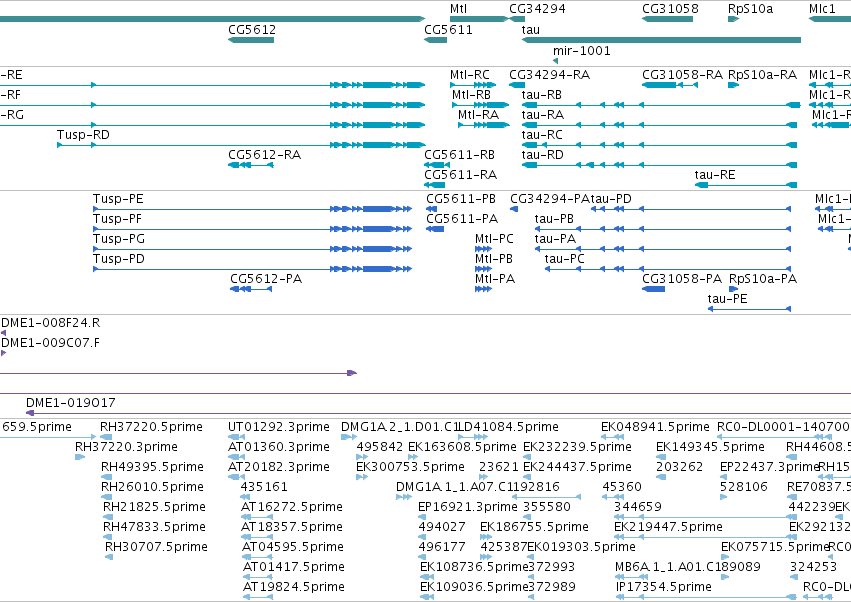
Task: Select the EK300753.5prime EST
Action: (361, 477)
